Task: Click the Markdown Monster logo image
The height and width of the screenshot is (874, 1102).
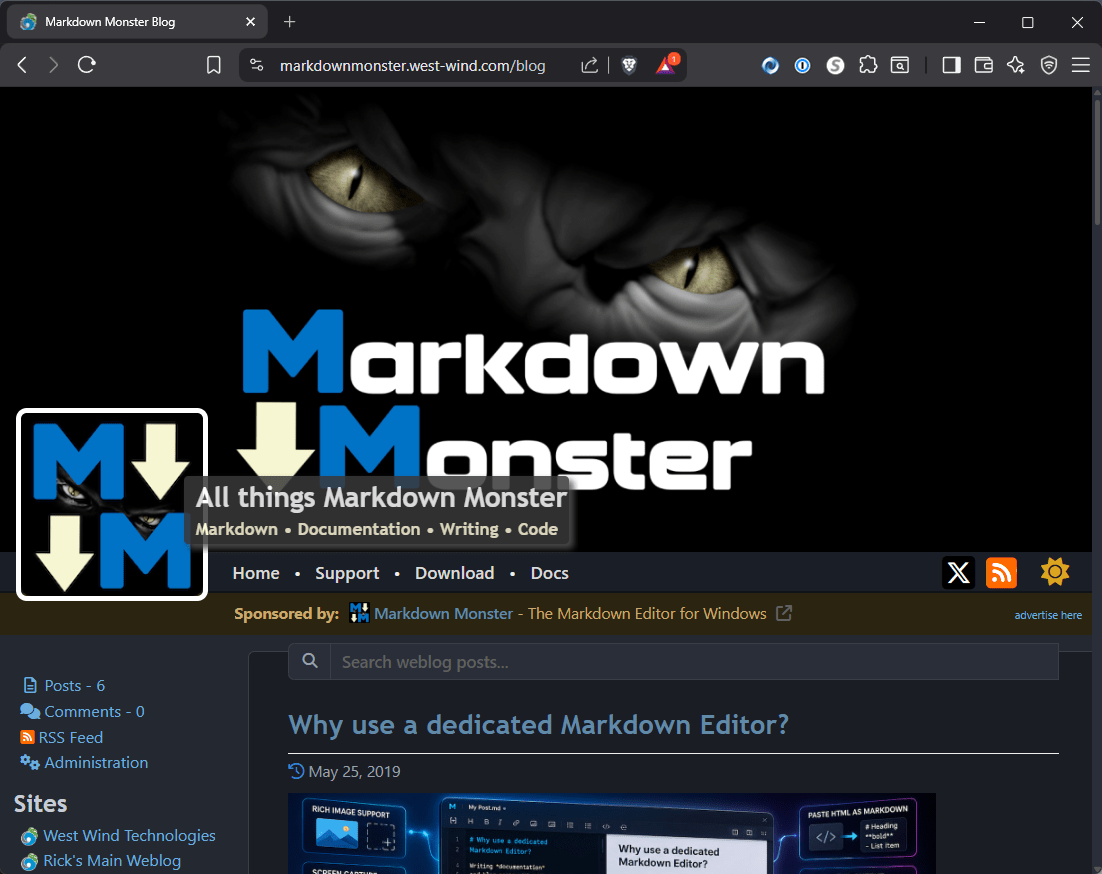Action: 112,504
